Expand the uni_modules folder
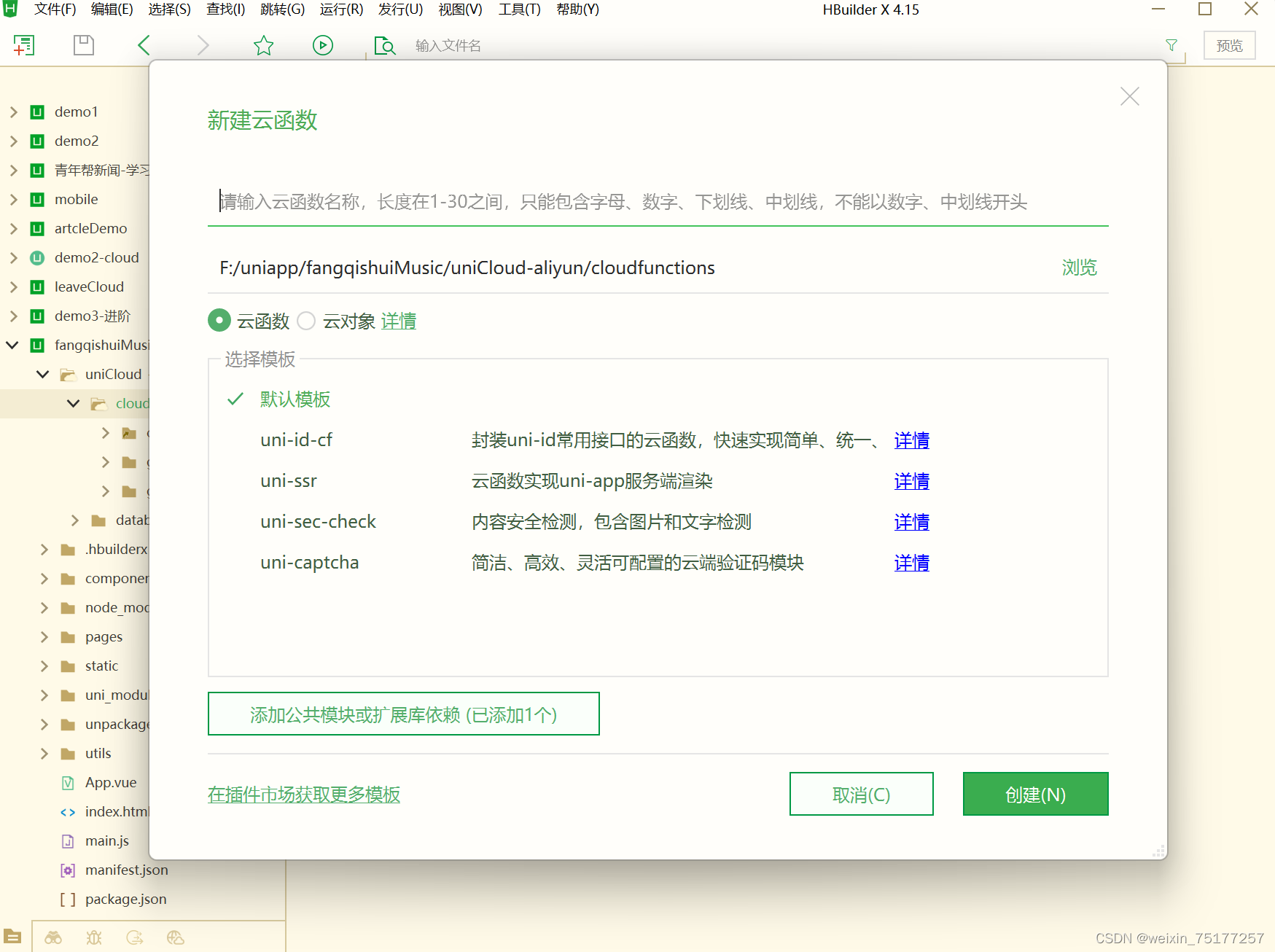 44,695
